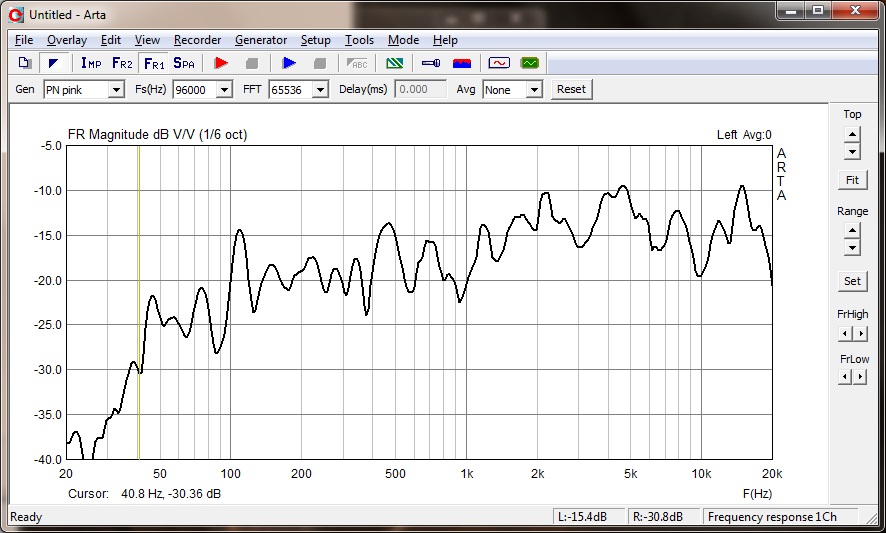Click the green waveform icon
The image size is (886, 533).
[529, 63]
